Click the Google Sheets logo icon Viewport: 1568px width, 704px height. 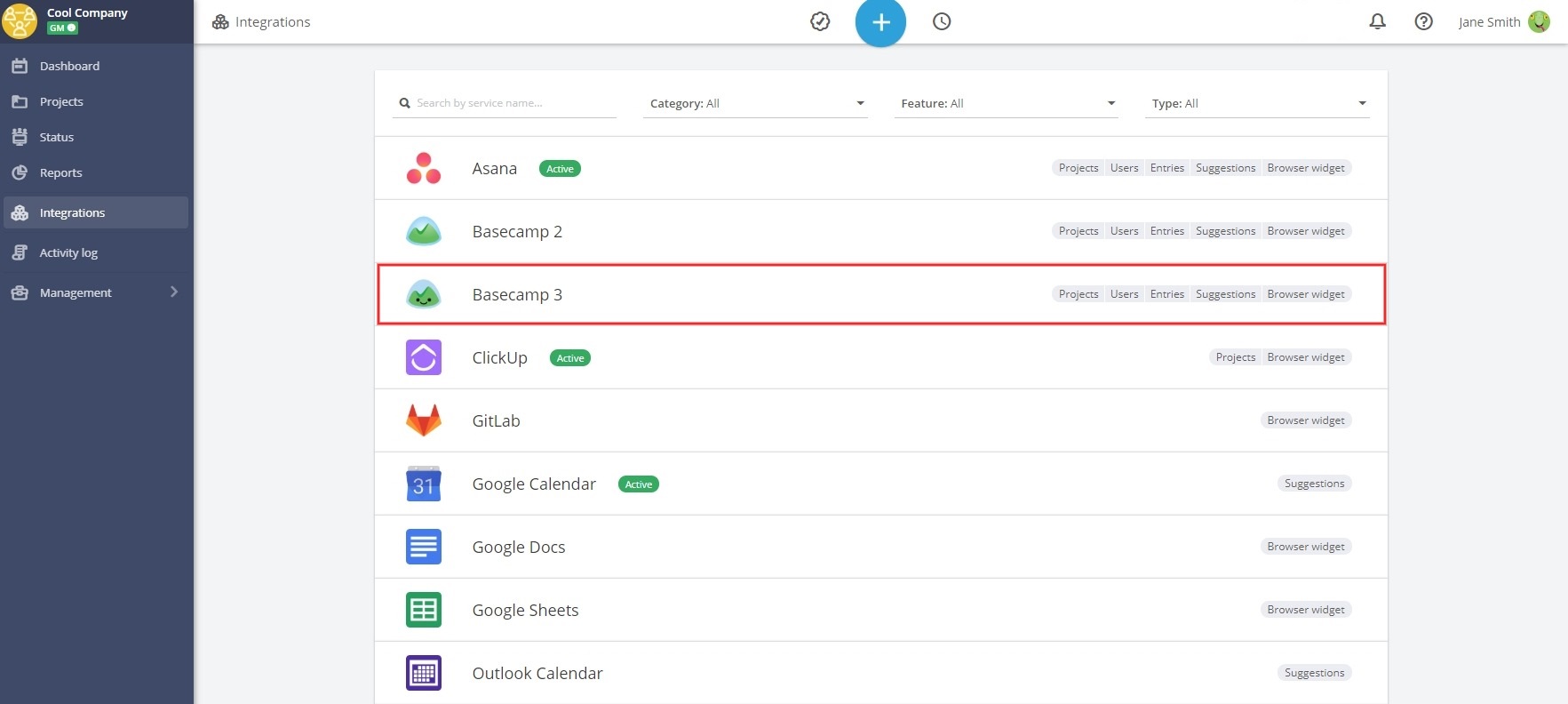pos(424,610)
